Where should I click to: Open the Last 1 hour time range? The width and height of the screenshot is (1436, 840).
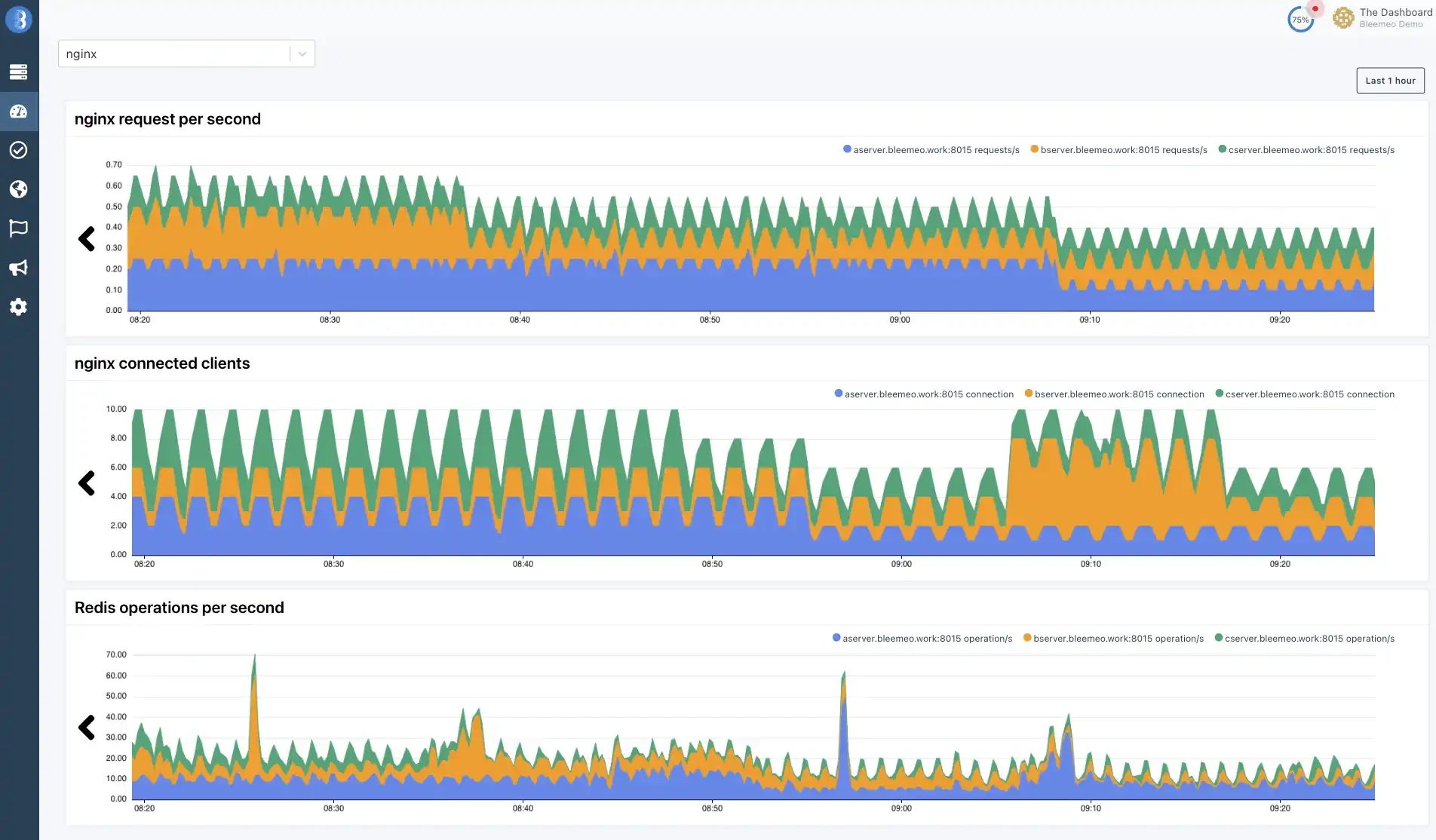(1390, 81)
